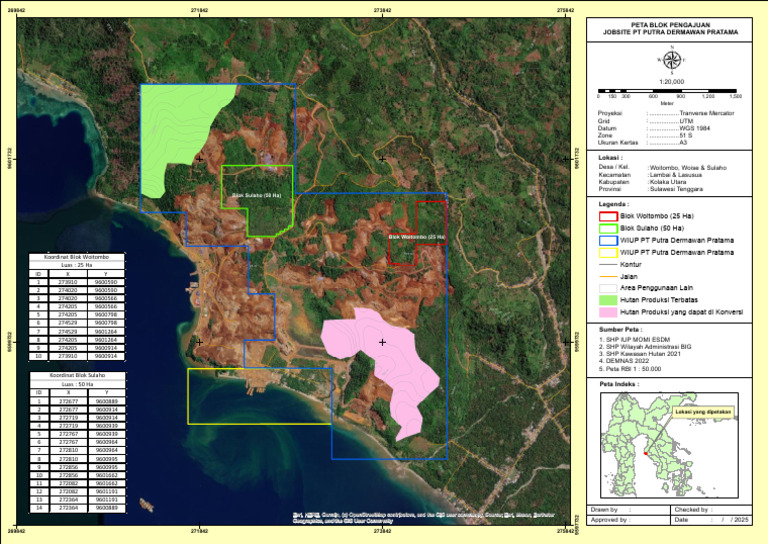Click the 'Approved by' field
Screen dimensions: 768x544
(x=628, y=520)
